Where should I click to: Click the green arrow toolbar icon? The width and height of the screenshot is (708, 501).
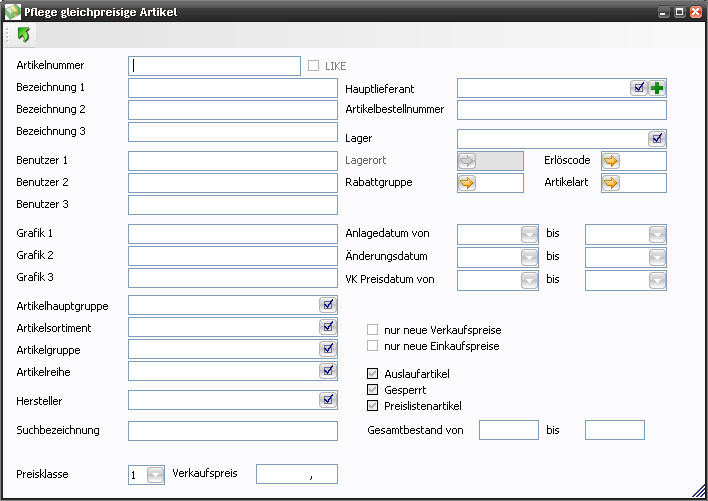point(23,35)
